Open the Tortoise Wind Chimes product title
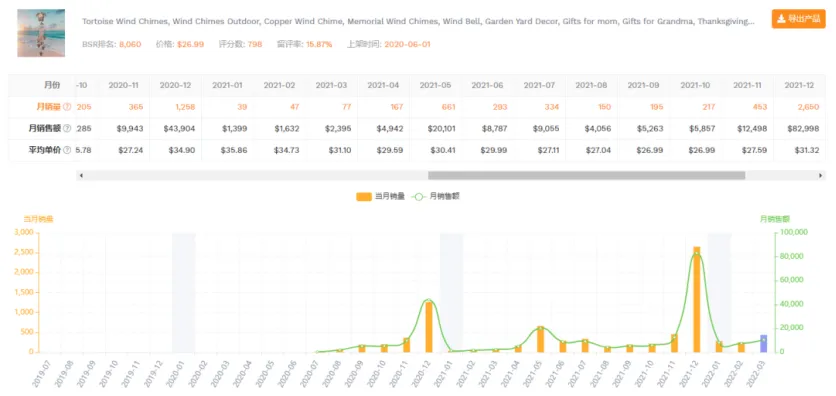 418,22
